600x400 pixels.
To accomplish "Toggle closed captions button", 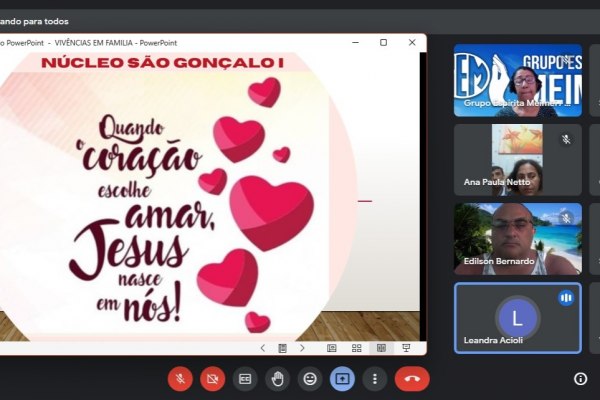I will [245, 379].
